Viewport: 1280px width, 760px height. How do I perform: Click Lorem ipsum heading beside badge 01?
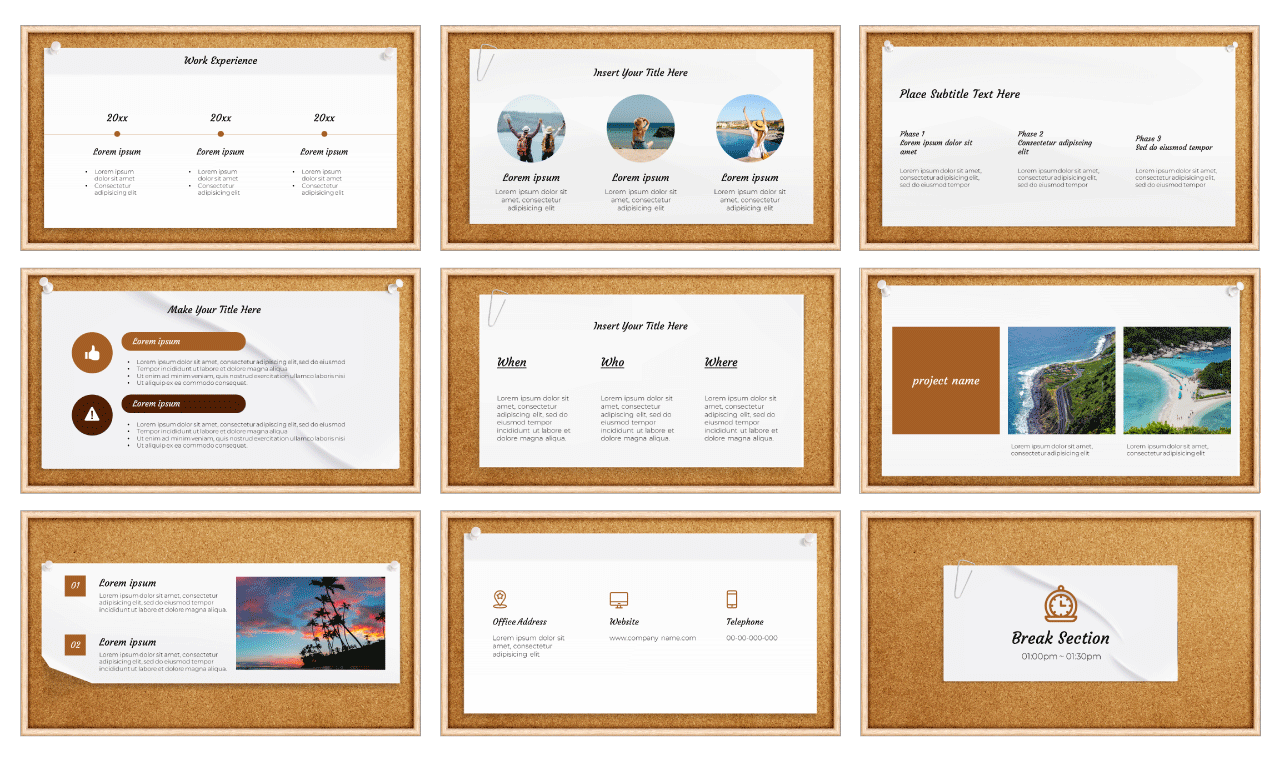click(x=127, y=583)
